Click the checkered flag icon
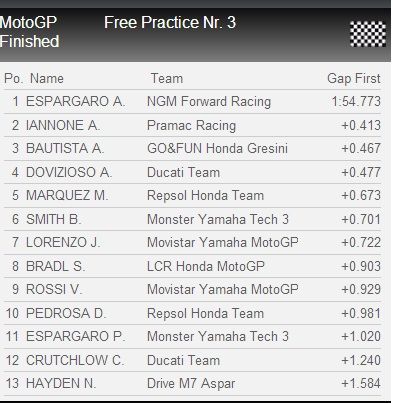Image resolution: width=393 pixels, height=403 pixels. [x=368, y=34]
